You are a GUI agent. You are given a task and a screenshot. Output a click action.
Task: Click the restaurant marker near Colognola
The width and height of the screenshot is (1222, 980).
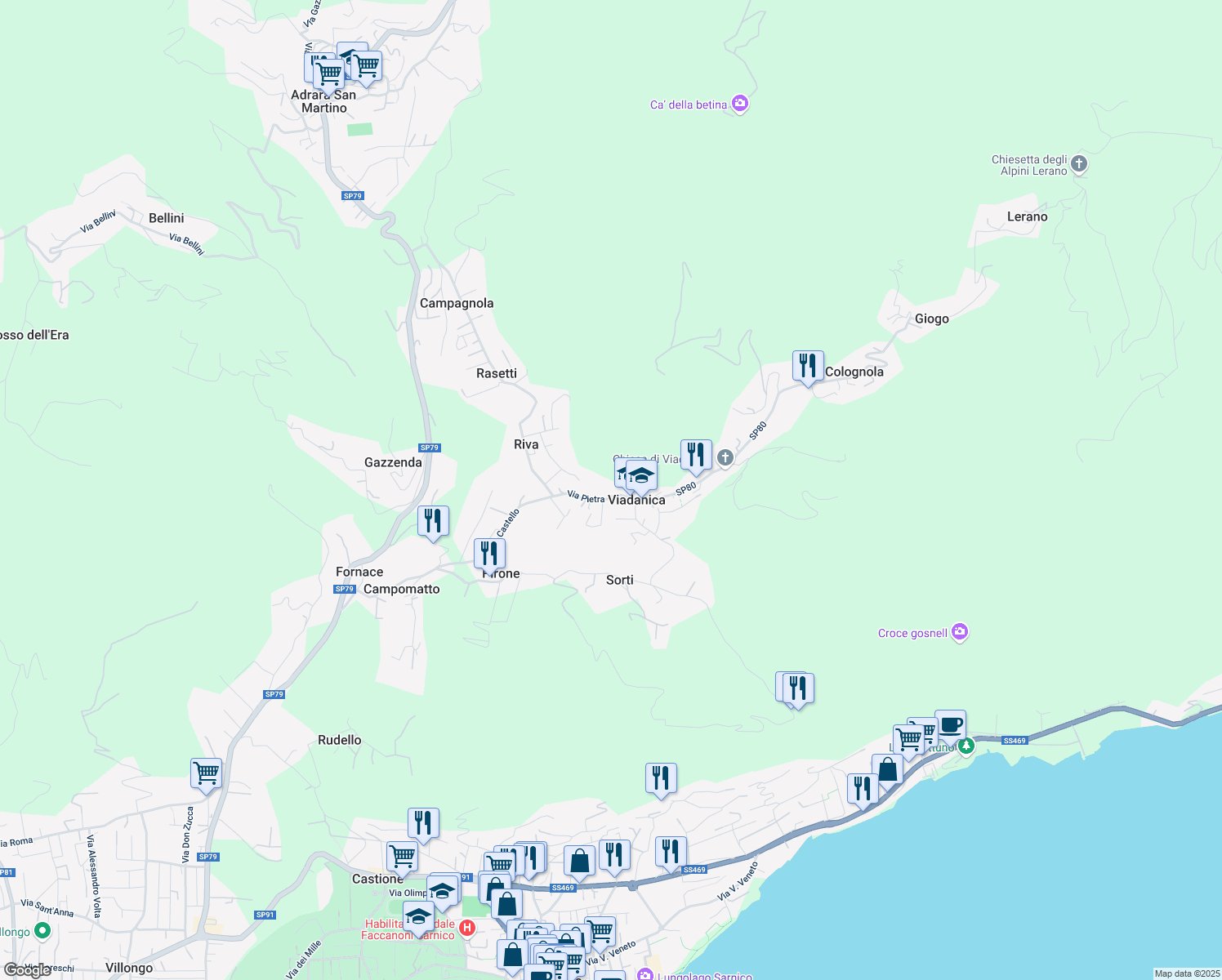point(808,367)
